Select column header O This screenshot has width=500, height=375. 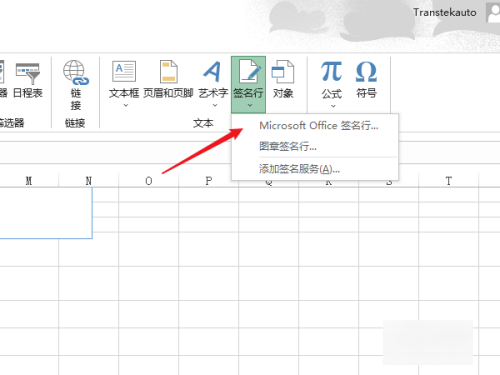coord(149,181)
